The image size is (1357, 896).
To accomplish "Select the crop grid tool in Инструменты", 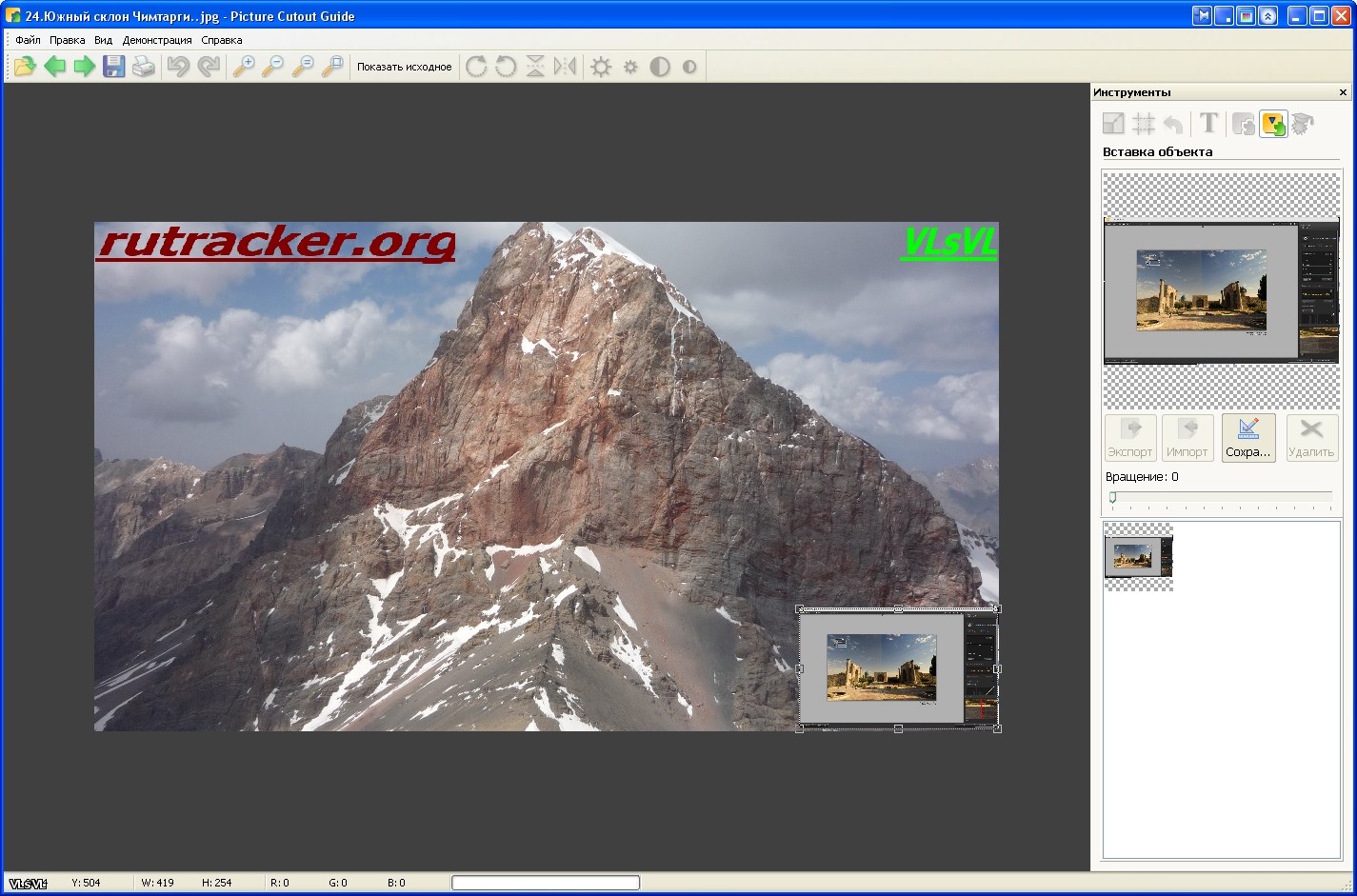I will pos(1144,124).
